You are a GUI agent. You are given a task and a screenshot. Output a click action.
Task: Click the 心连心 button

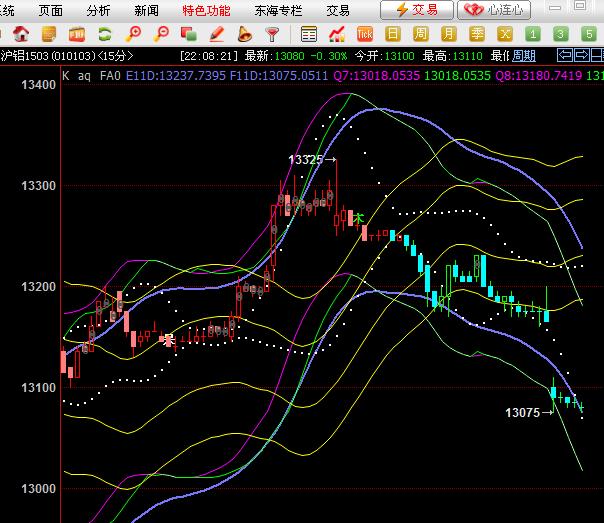tap(496, 10)
